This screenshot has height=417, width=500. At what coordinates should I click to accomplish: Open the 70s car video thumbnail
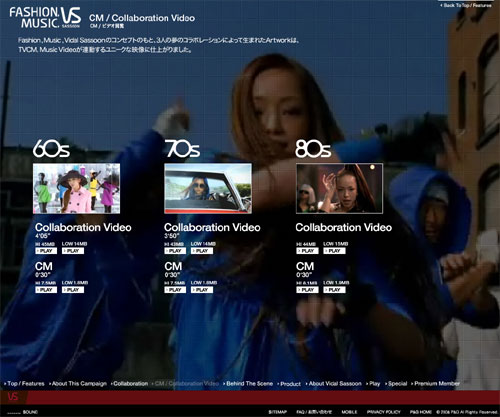[208, 189]
